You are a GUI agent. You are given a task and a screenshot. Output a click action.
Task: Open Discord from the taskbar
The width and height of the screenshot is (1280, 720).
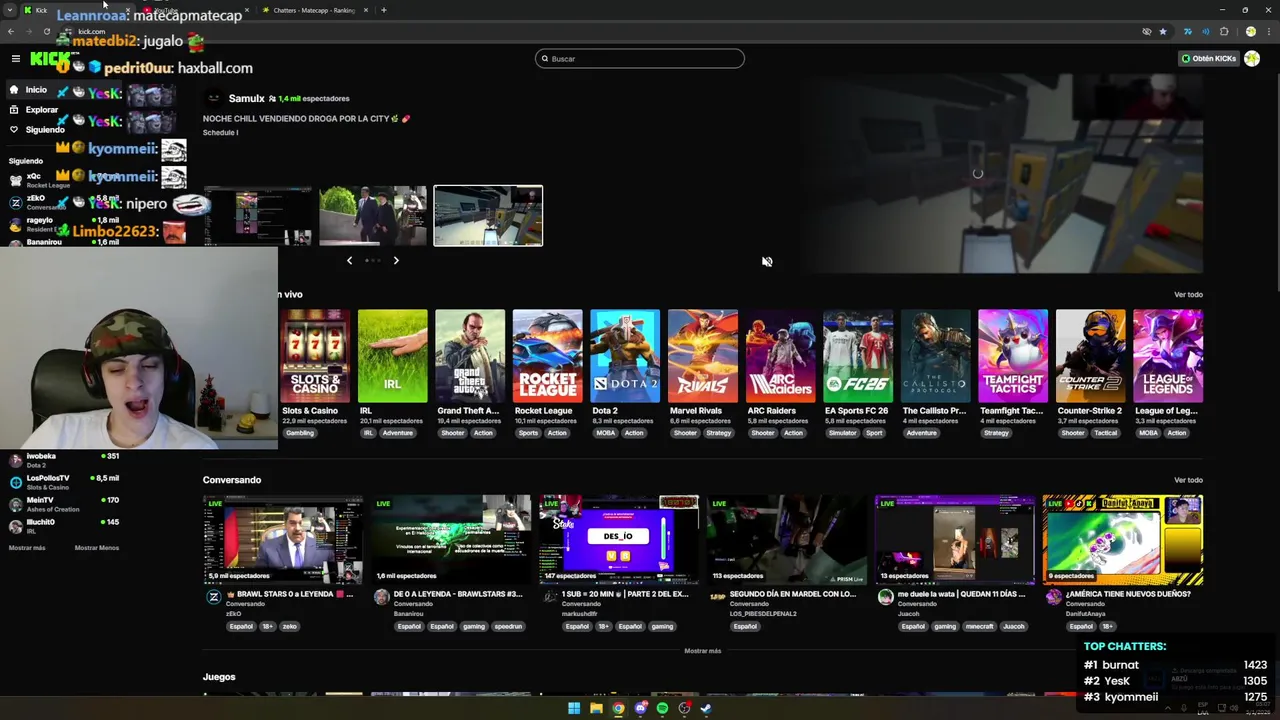641,708
